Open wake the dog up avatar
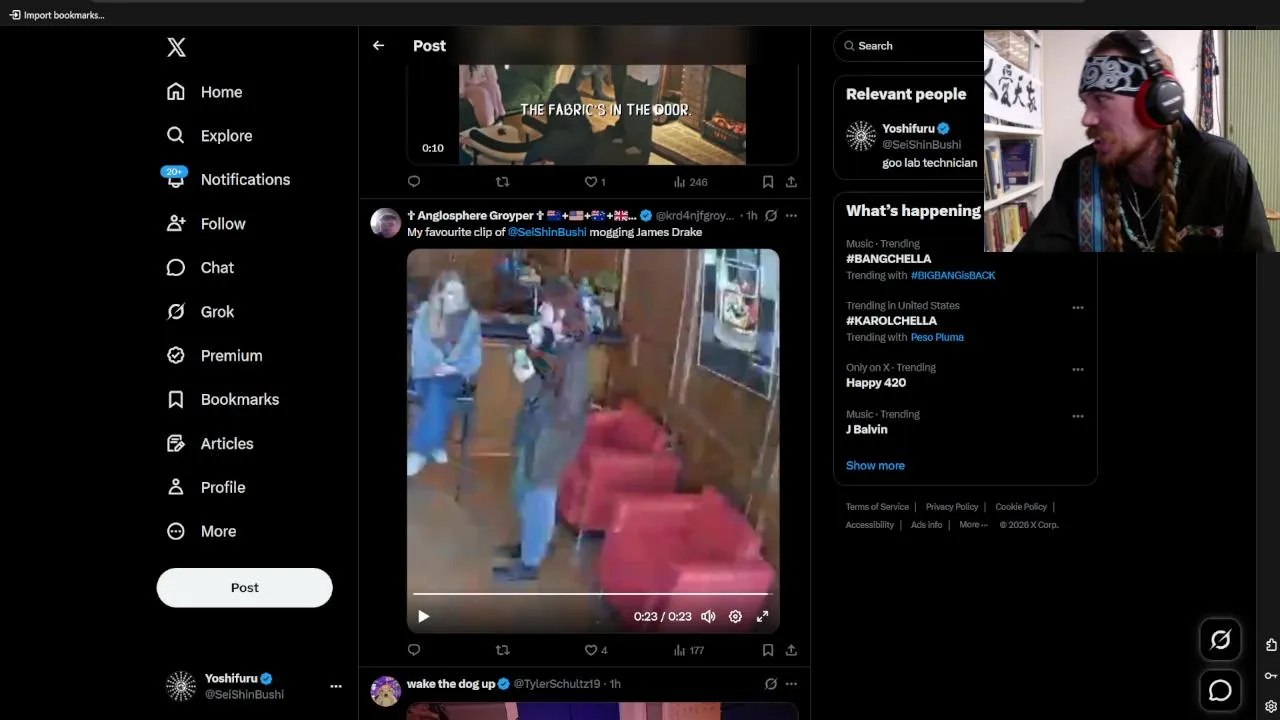 point(386,691)
